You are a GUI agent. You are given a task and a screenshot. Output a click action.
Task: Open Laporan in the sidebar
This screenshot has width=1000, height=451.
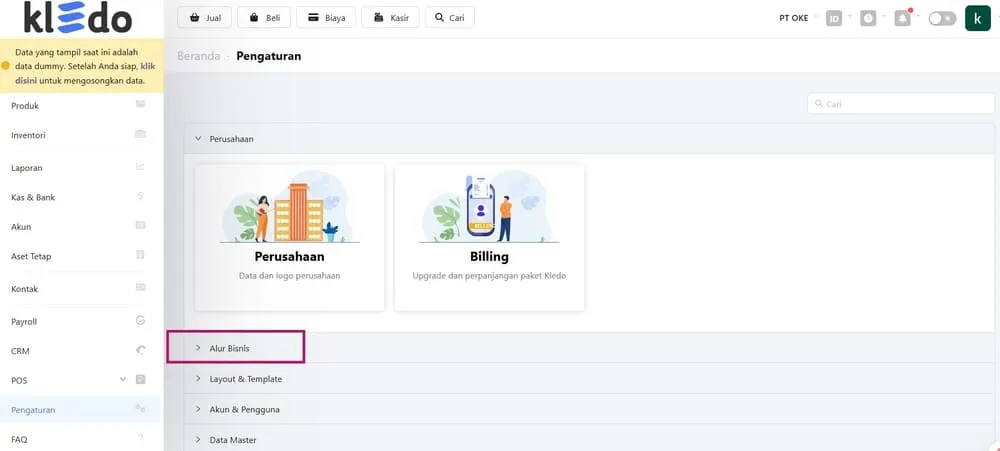27,168
